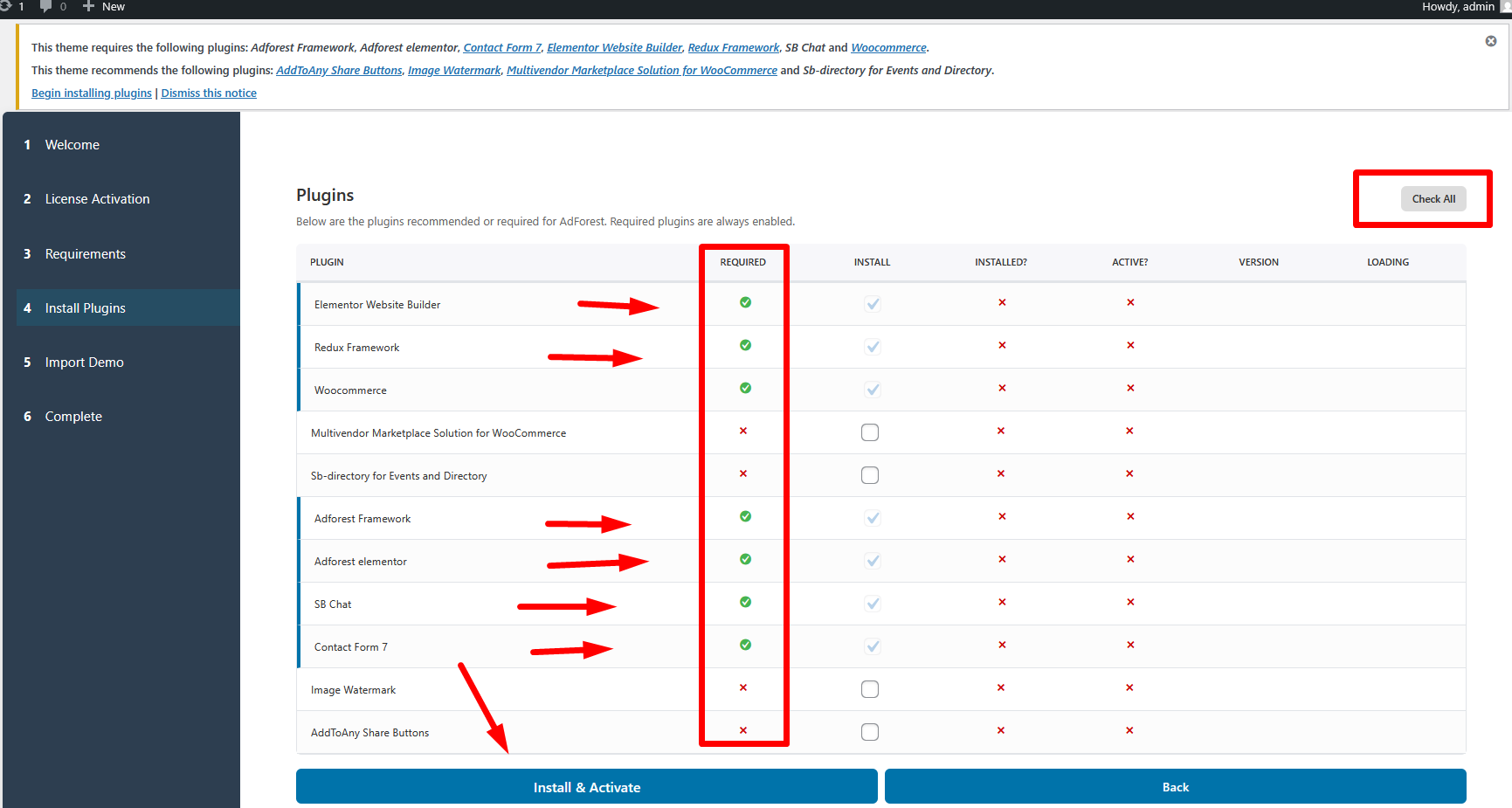Click green required check for Contact Form 7
This screenshot has height=808, width=1512.
point(745,645)
